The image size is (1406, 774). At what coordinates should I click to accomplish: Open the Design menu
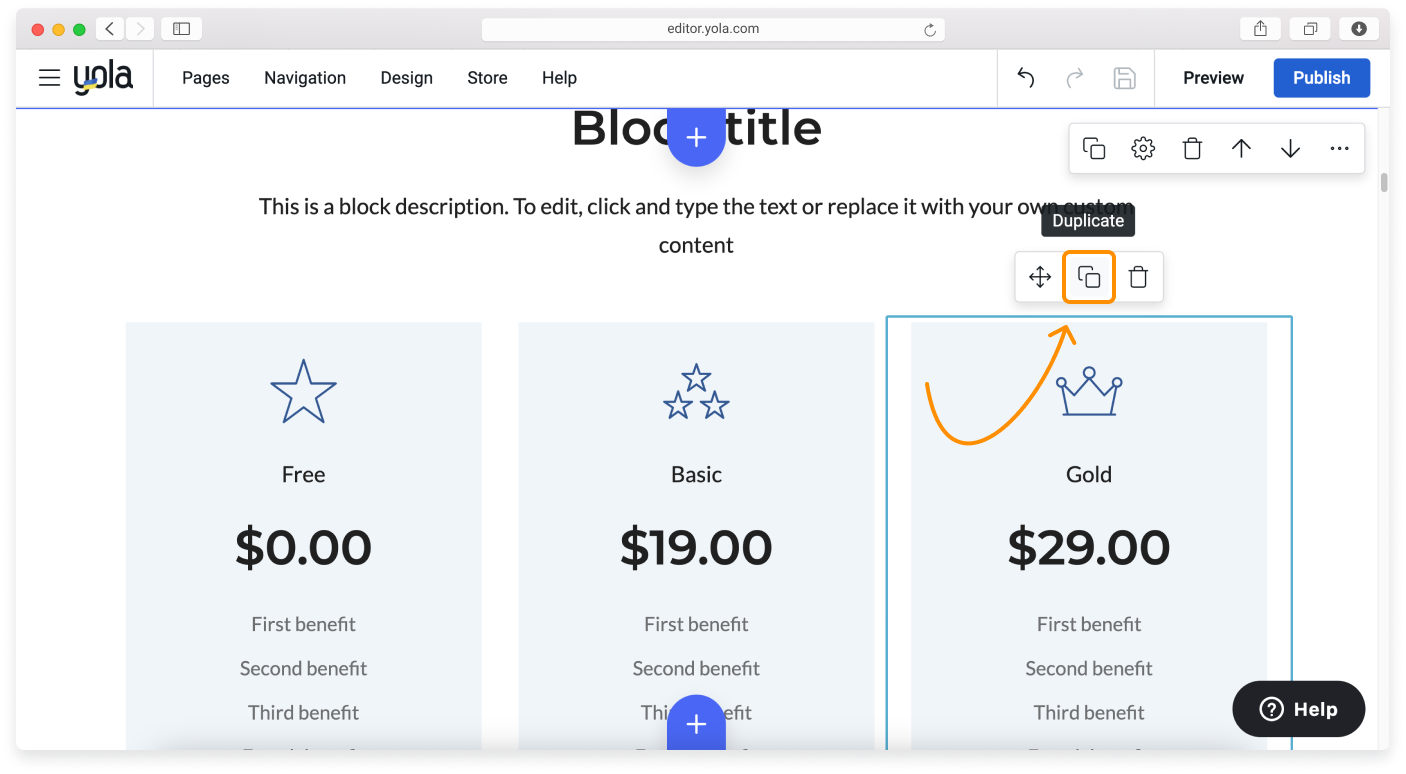[x=406, y=77]
